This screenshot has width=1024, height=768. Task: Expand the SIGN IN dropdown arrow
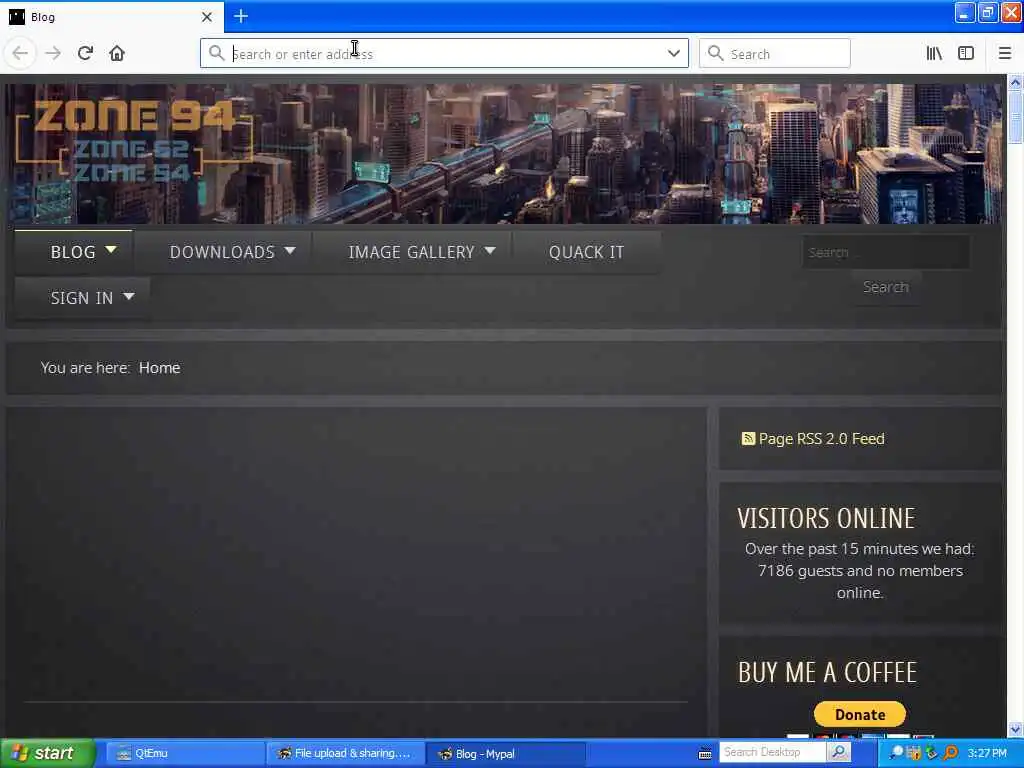129,296
